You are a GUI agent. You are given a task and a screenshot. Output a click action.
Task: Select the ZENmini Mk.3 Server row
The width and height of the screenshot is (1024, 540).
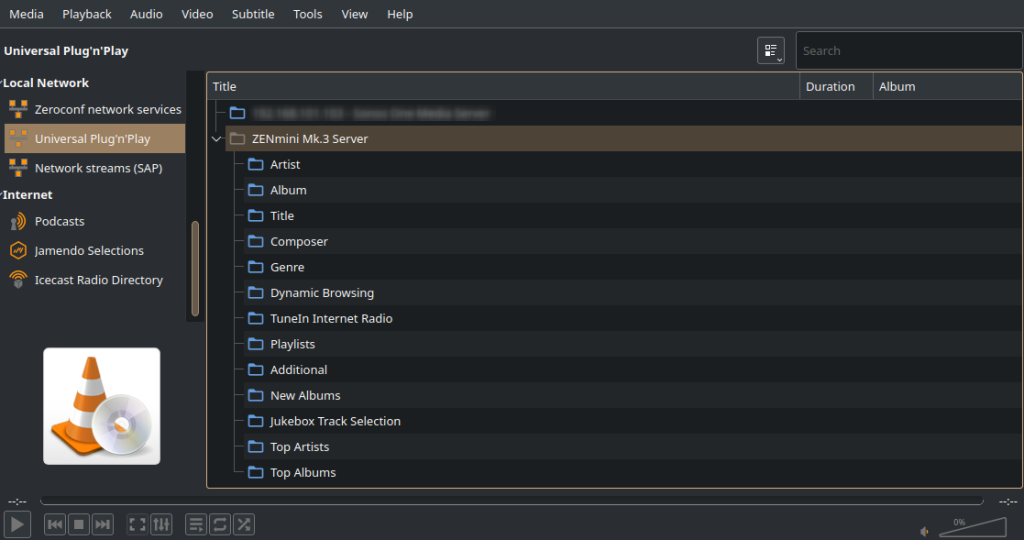(x=624, y=138)
